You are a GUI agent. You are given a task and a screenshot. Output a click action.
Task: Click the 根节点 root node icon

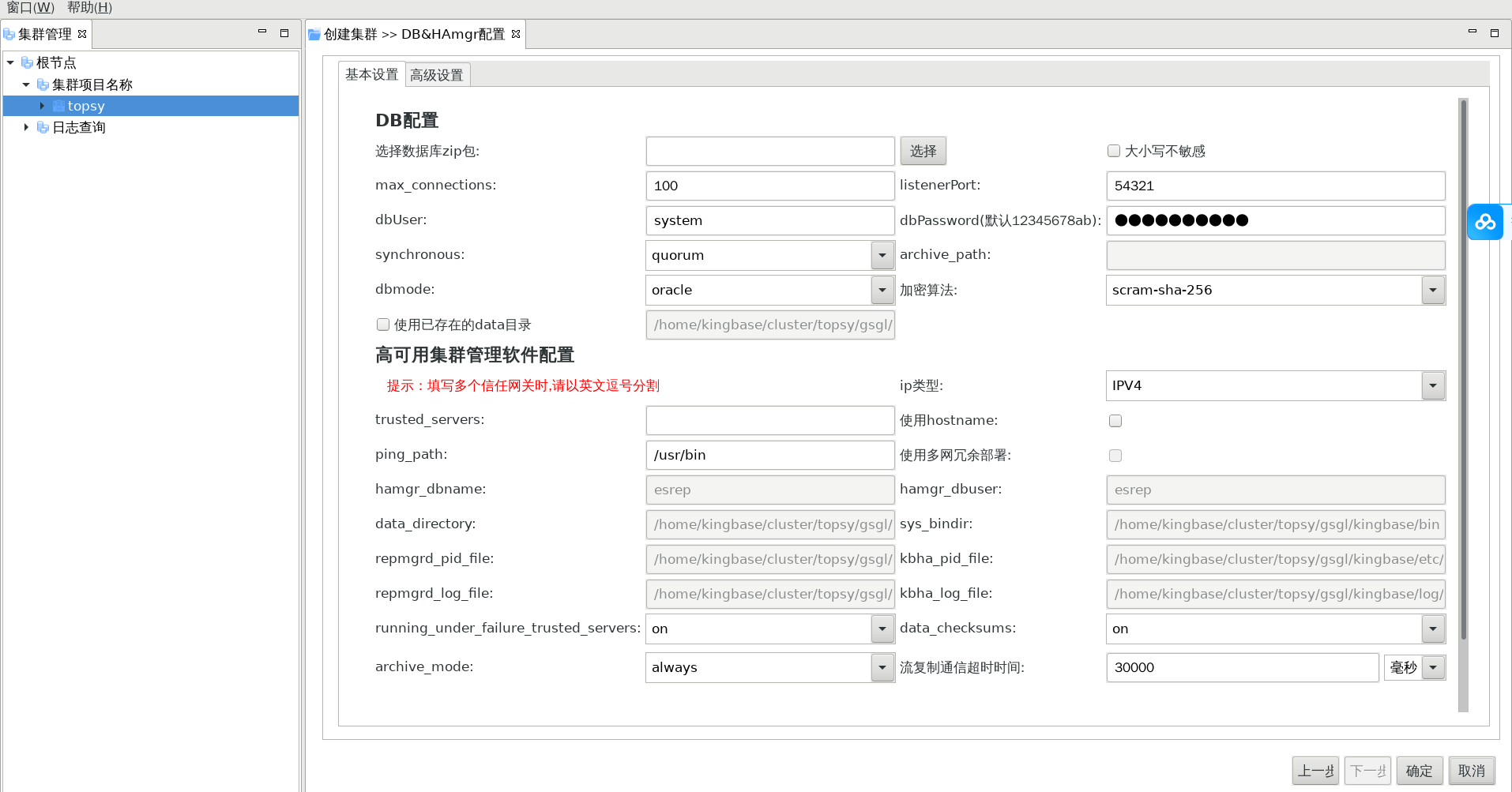tap(27, 62)
